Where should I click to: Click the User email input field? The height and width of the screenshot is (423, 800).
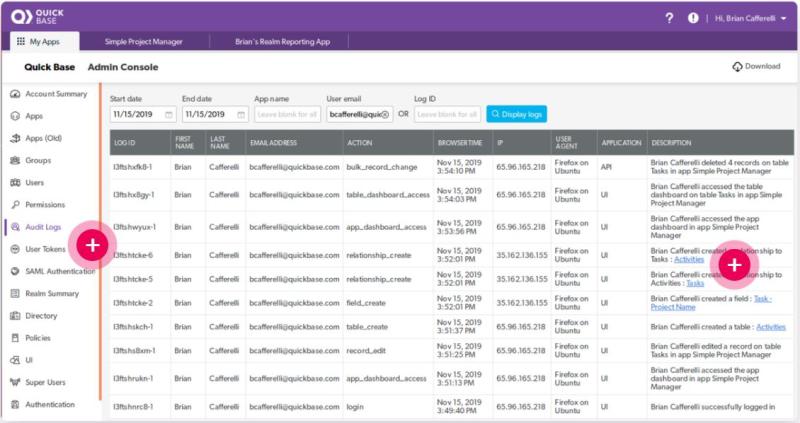(360, 114)
